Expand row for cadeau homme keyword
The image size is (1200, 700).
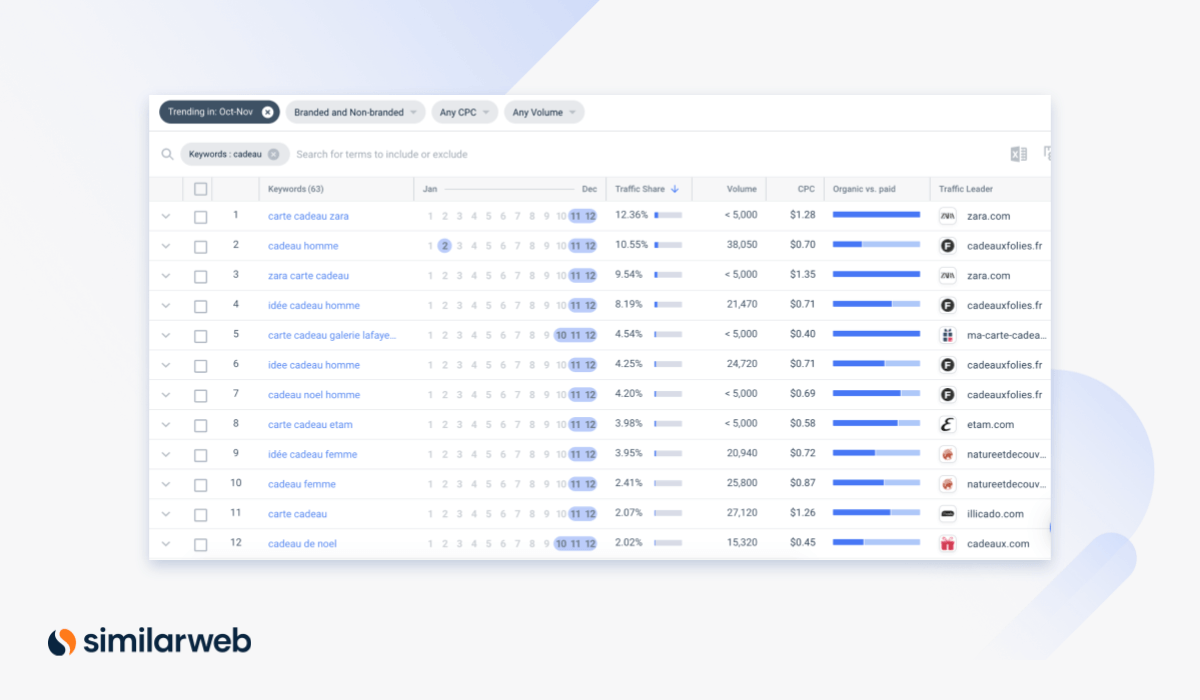click(166, 246)
